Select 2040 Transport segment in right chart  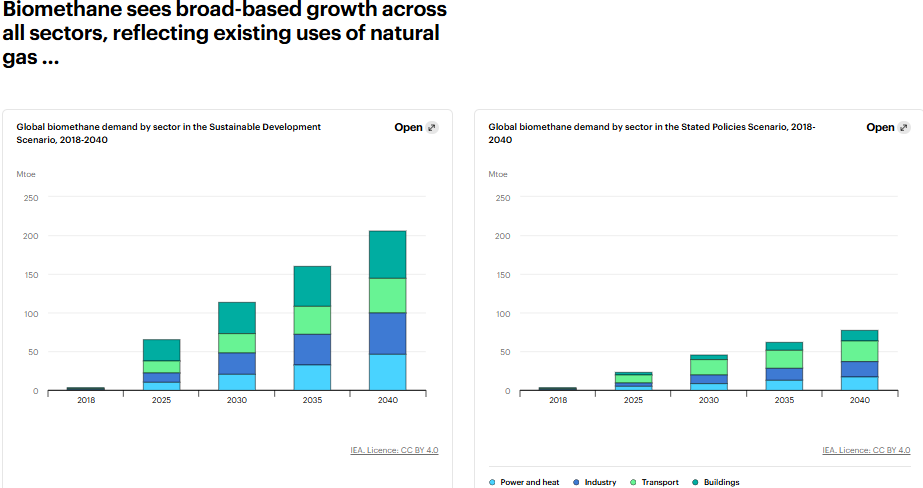[x=859, y=351]
